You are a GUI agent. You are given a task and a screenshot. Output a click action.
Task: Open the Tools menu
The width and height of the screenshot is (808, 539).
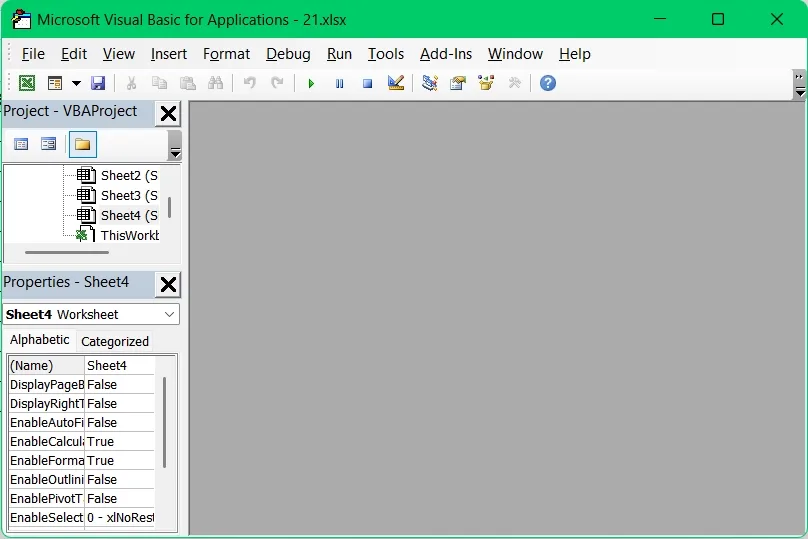pyautogui.click(x=385, y=54)
